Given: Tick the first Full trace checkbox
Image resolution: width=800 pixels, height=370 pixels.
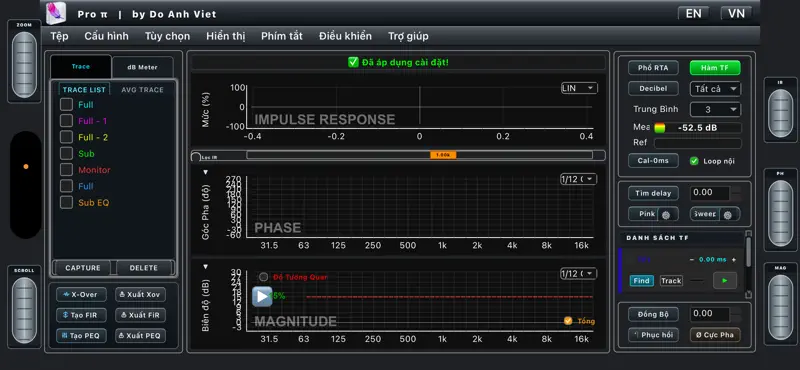Looking at the screenshot, I should coord(66,105).
